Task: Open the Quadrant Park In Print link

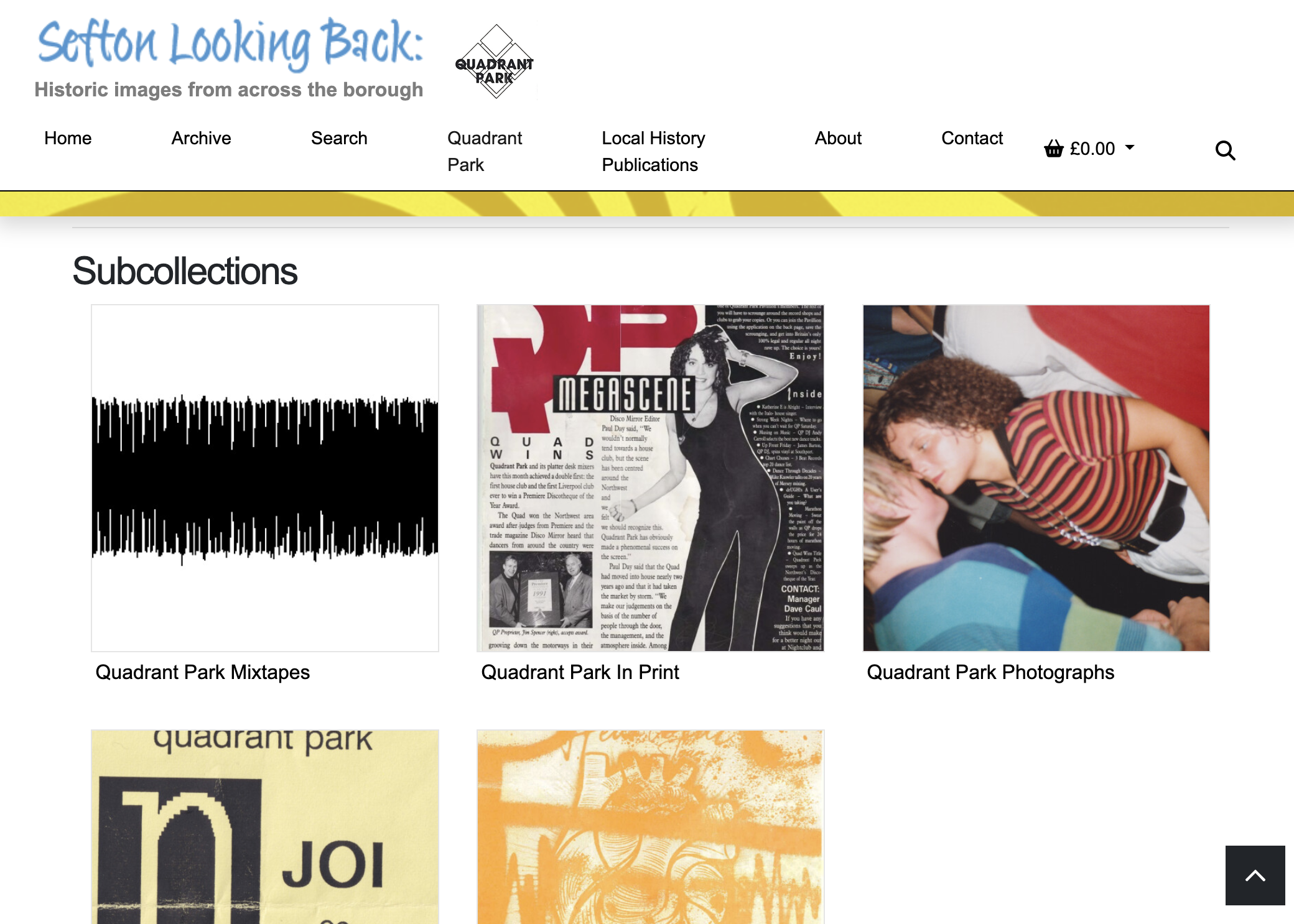Action: pos(580,672)
